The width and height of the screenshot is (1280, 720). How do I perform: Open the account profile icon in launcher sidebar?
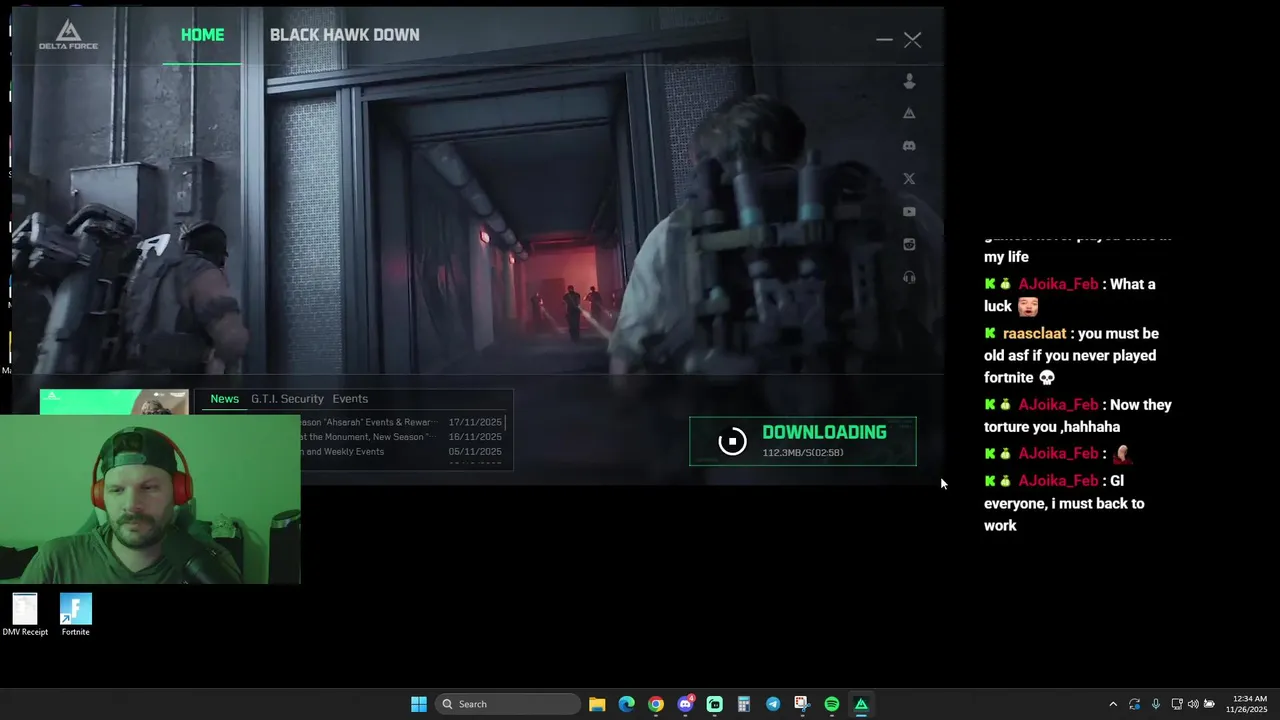click(909, 81)
